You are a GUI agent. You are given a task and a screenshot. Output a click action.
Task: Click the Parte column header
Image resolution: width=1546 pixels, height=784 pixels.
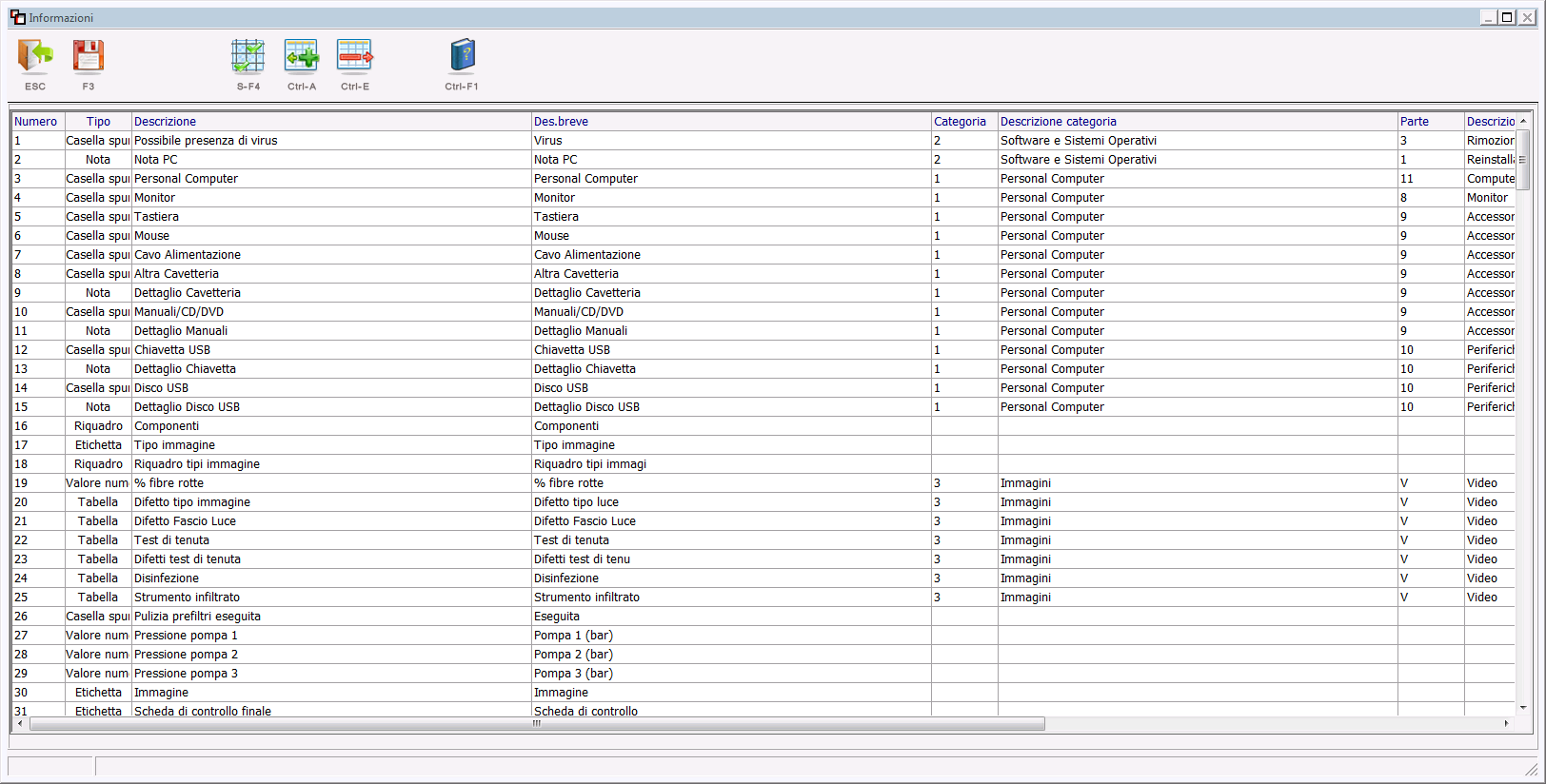(x=1431, y=122)
